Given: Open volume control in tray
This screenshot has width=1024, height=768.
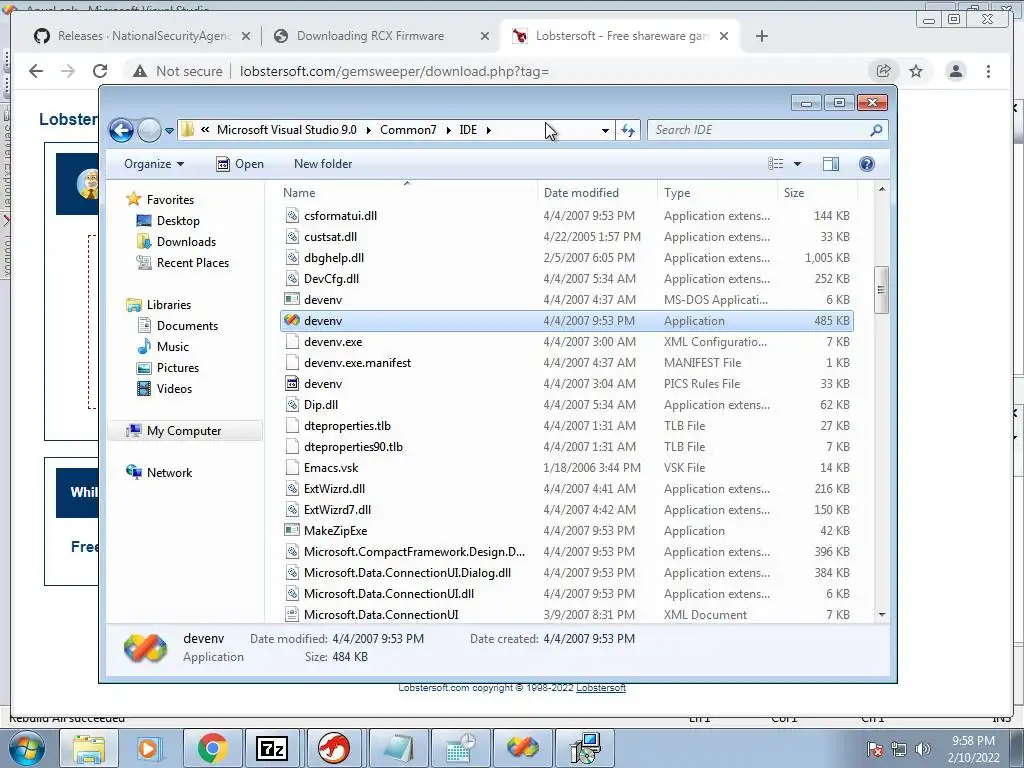Looking at the screenshot, I should [923, 749].
